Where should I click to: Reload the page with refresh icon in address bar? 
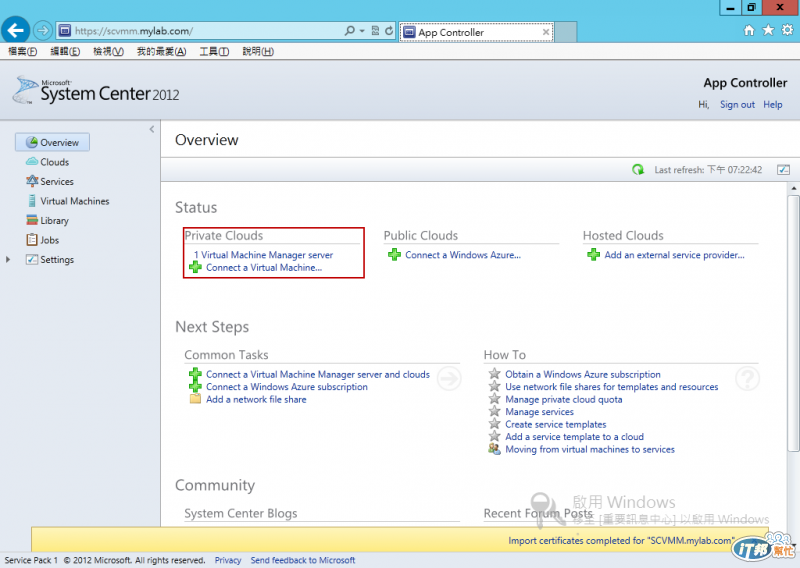point(389,31)
